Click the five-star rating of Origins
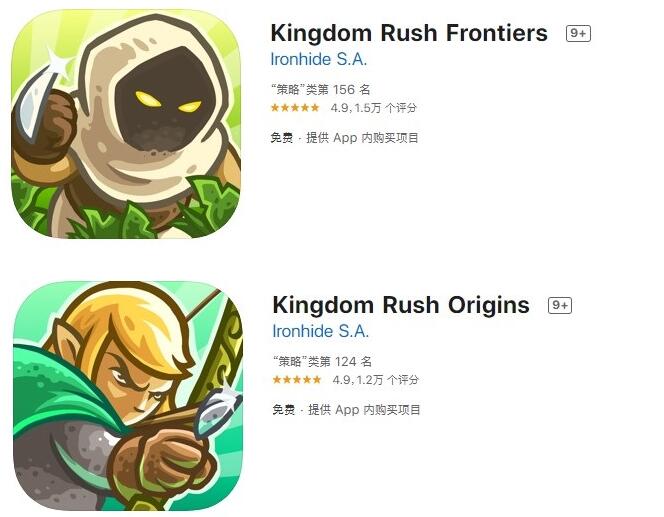 (x=297, y=379)
